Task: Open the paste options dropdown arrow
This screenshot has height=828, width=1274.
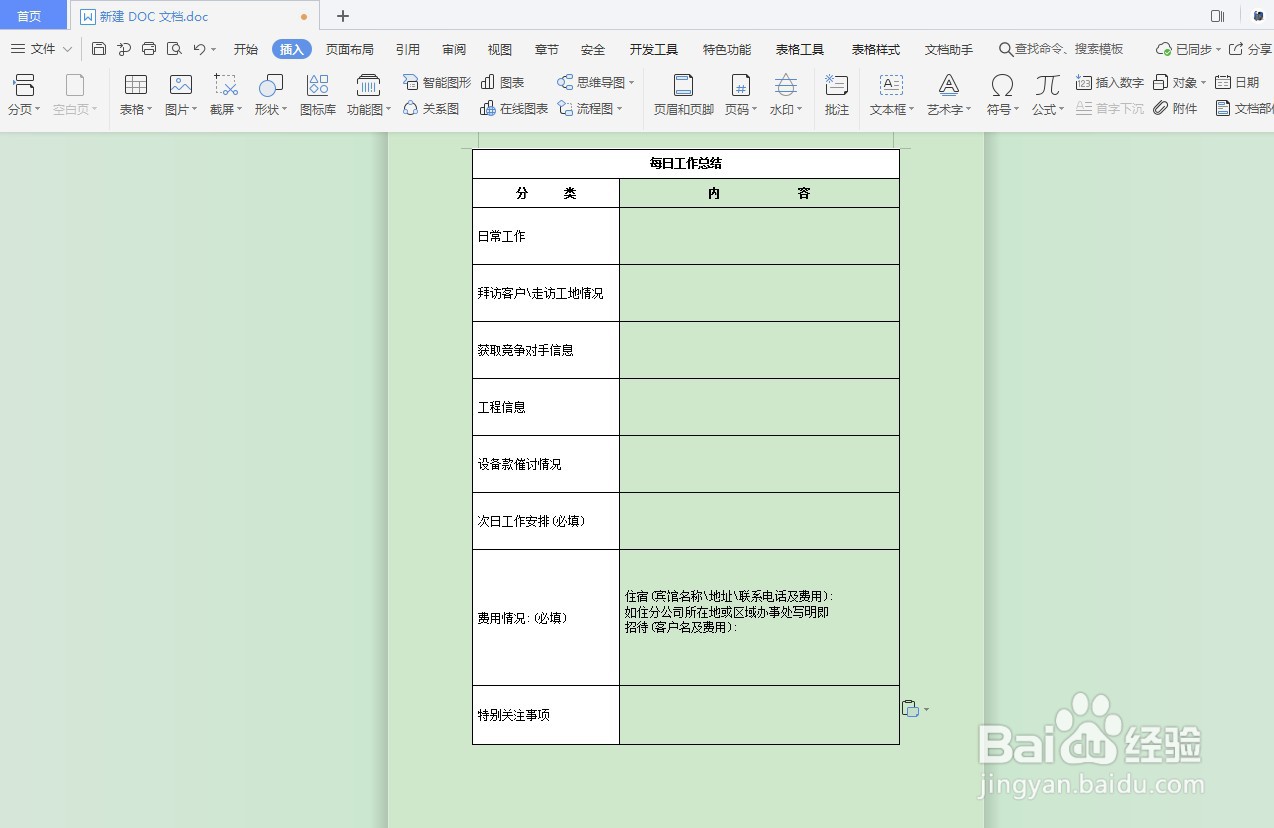Action: point(926,709)
